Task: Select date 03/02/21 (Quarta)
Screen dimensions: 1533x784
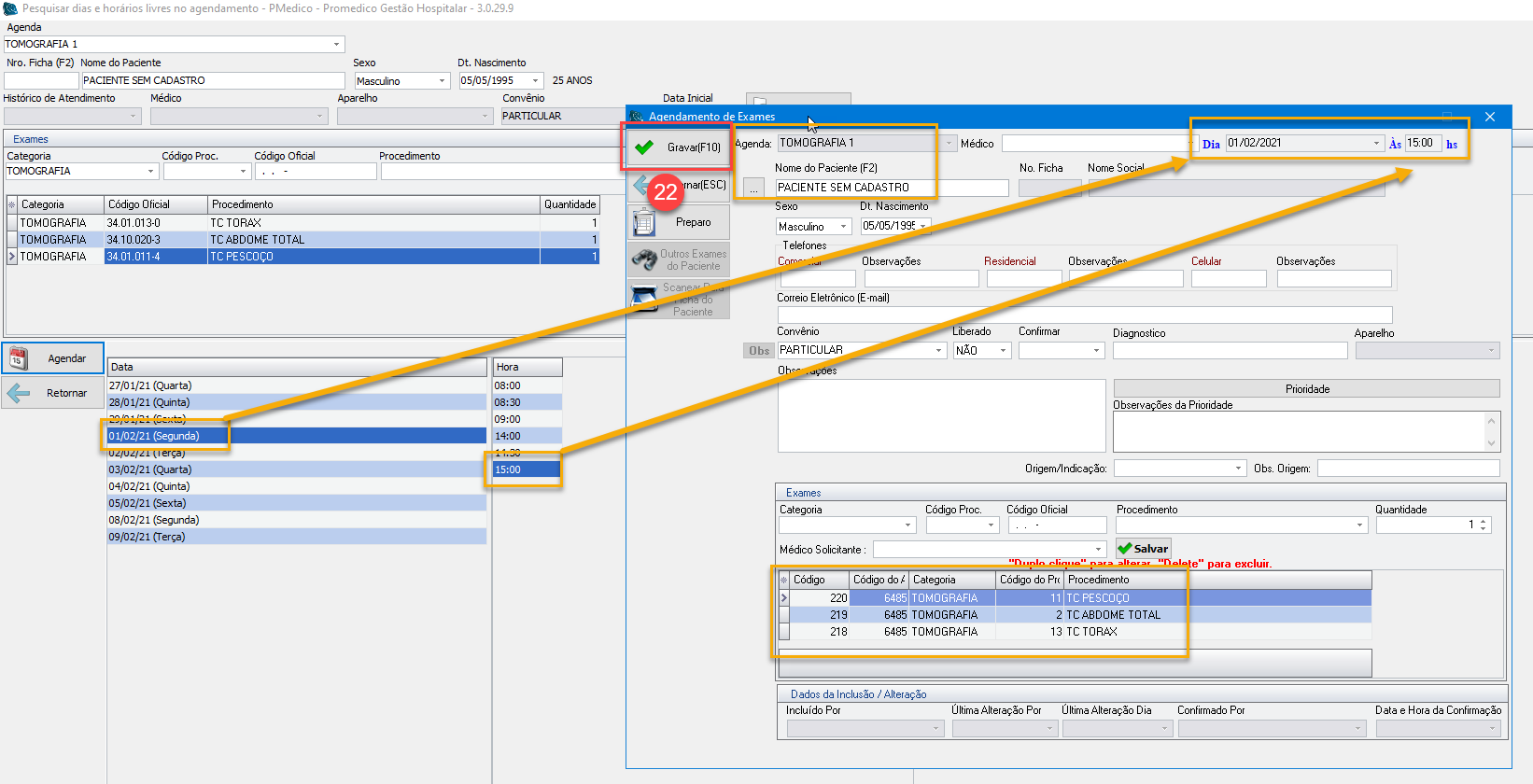Action: tap(297, 469)
